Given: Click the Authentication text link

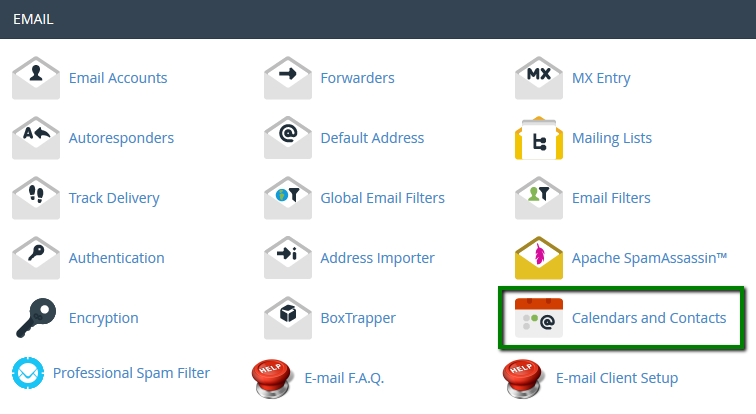Looking at the screenshot, I should (x=116, y=258).
